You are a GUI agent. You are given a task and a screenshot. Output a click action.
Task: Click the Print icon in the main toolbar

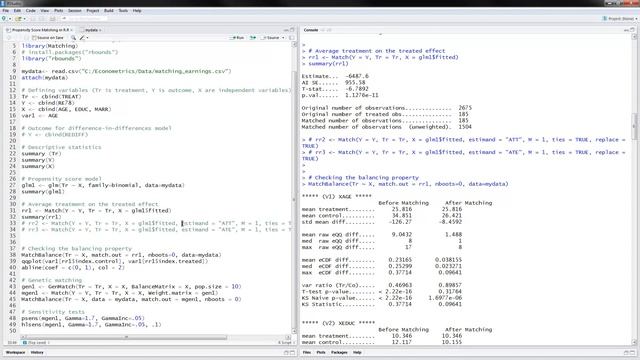(52, 18)
